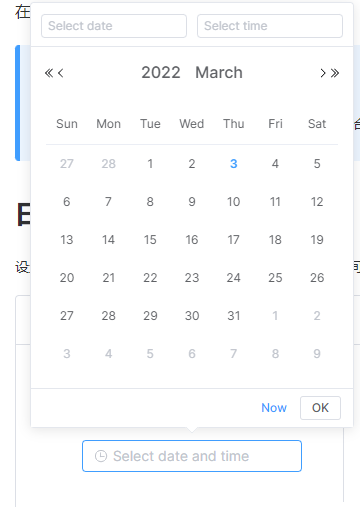This screenshot has height=507, width=360.
Task: Go to next month arrow
Action: [323, 73]
